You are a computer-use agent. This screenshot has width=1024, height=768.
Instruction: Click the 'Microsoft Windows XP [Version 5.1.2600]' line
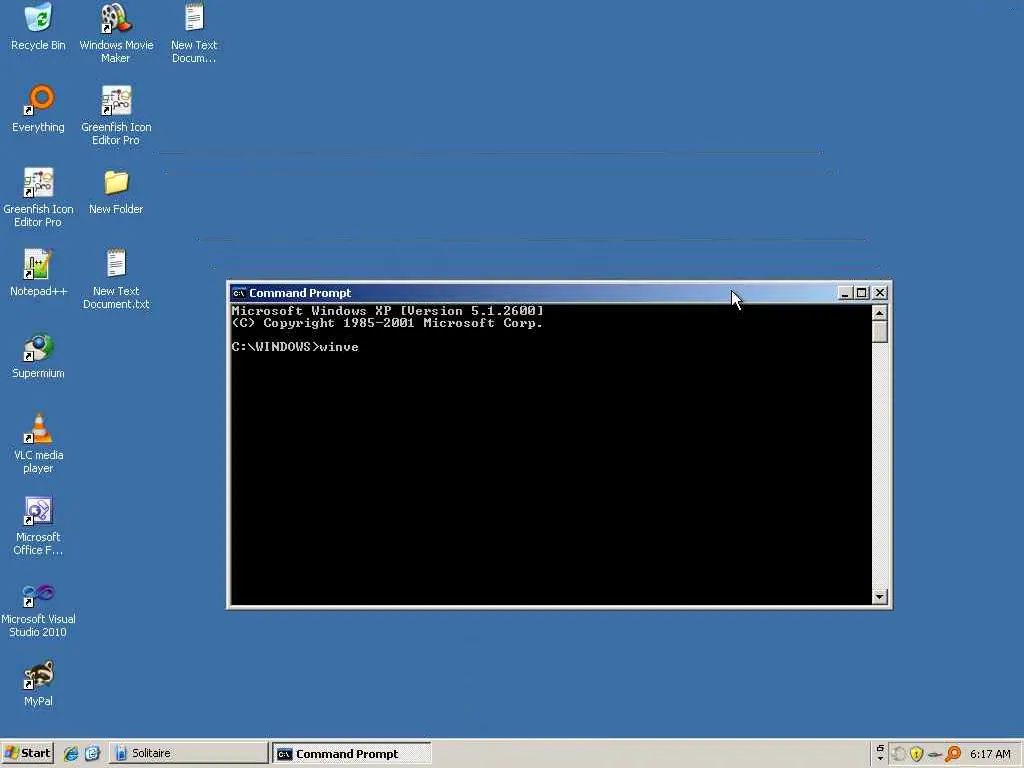(x=387, y=311)
